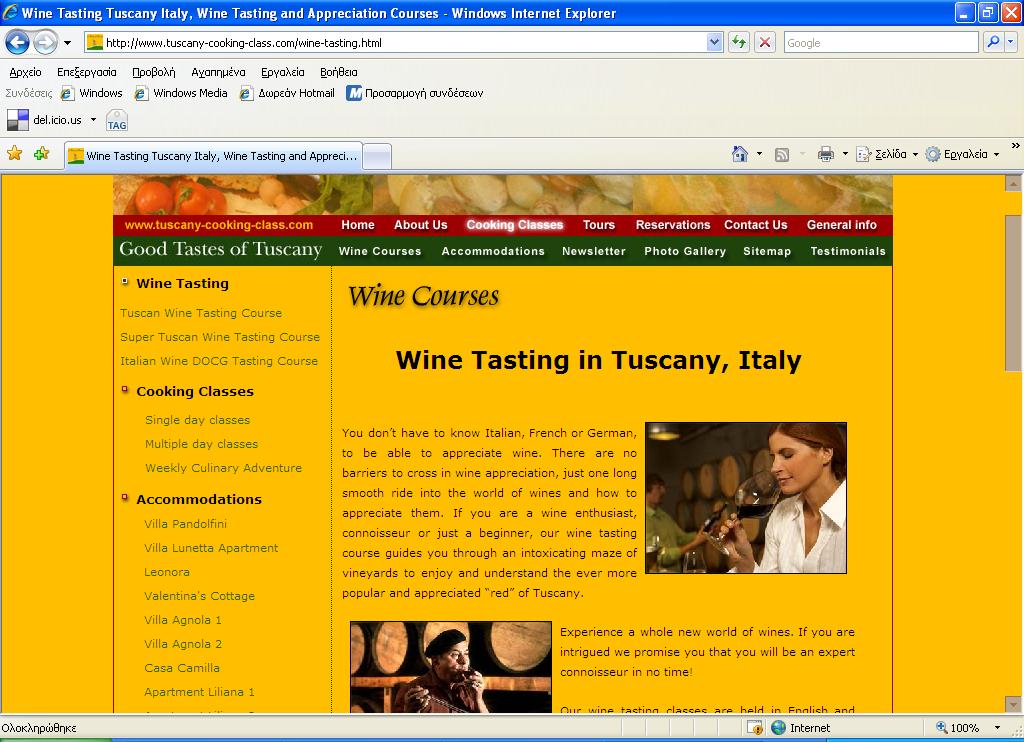
Task: Open the Αγαπημένα menu
Action: [x=218, y=72]
